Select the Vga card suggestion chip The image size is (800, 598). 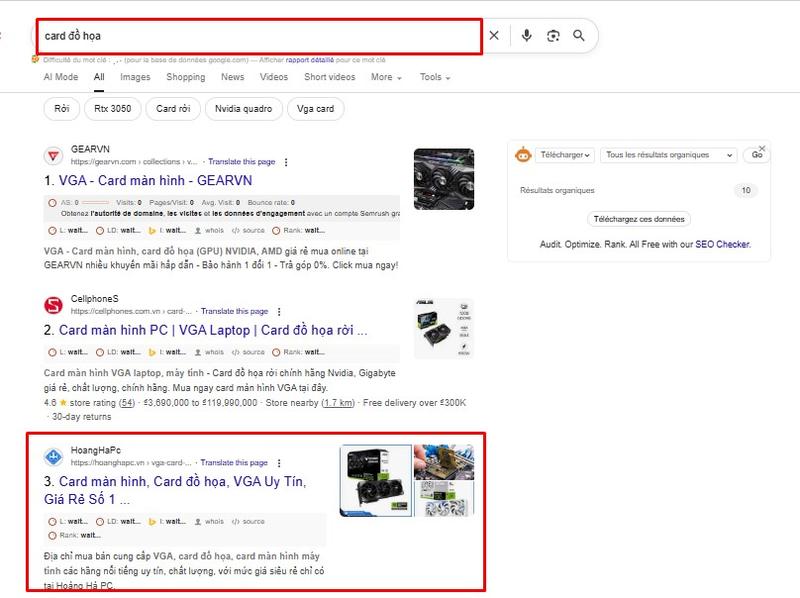[x=315, y=109]
